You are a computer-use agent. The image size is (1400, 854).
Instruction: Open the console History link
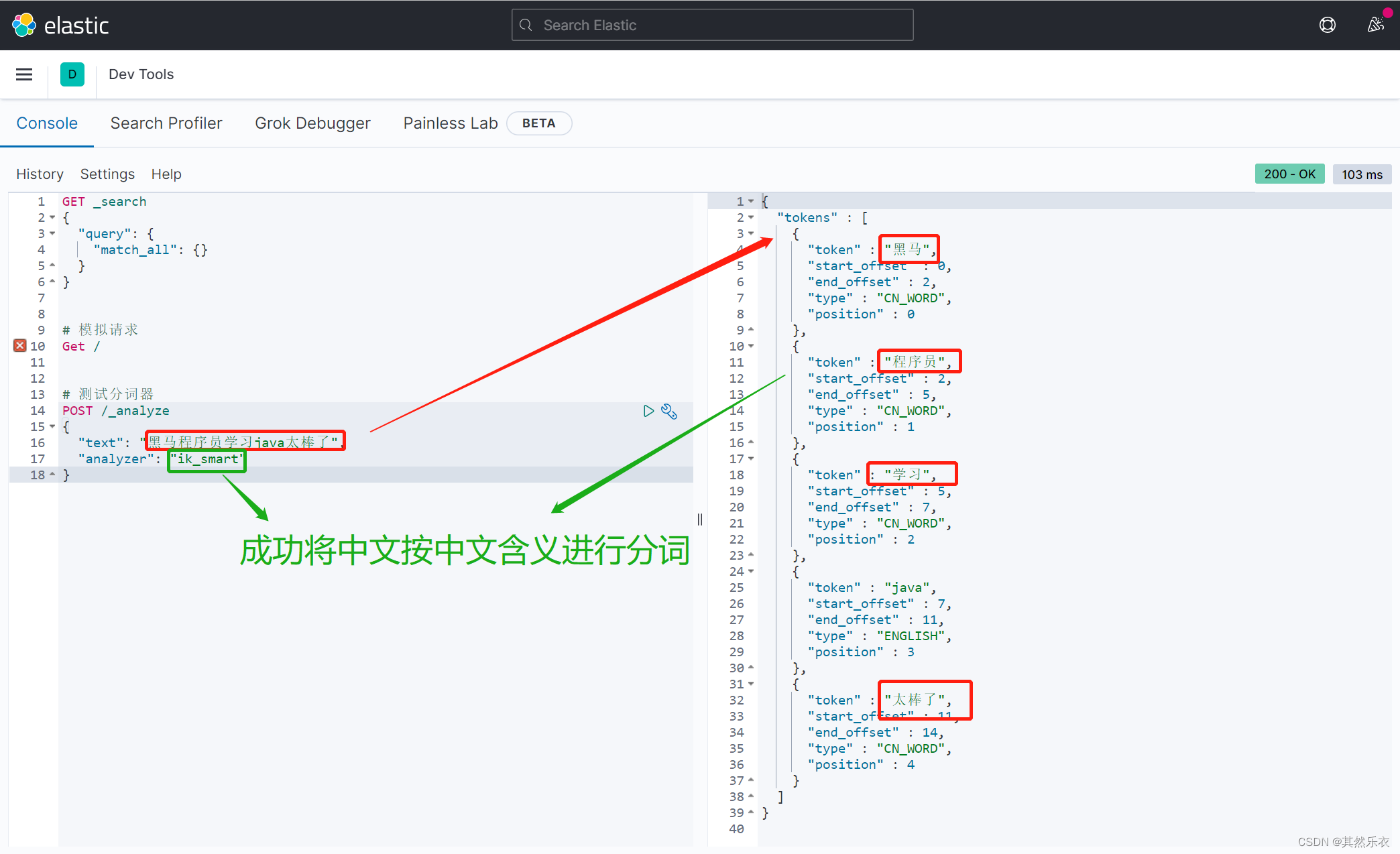[x=40, y=174]
